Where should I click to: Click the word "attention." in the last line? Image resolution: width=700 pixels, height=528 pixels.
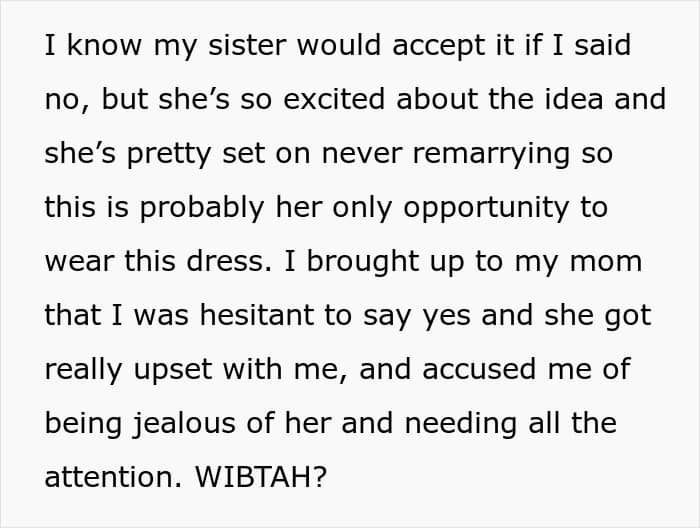[113, 477]
